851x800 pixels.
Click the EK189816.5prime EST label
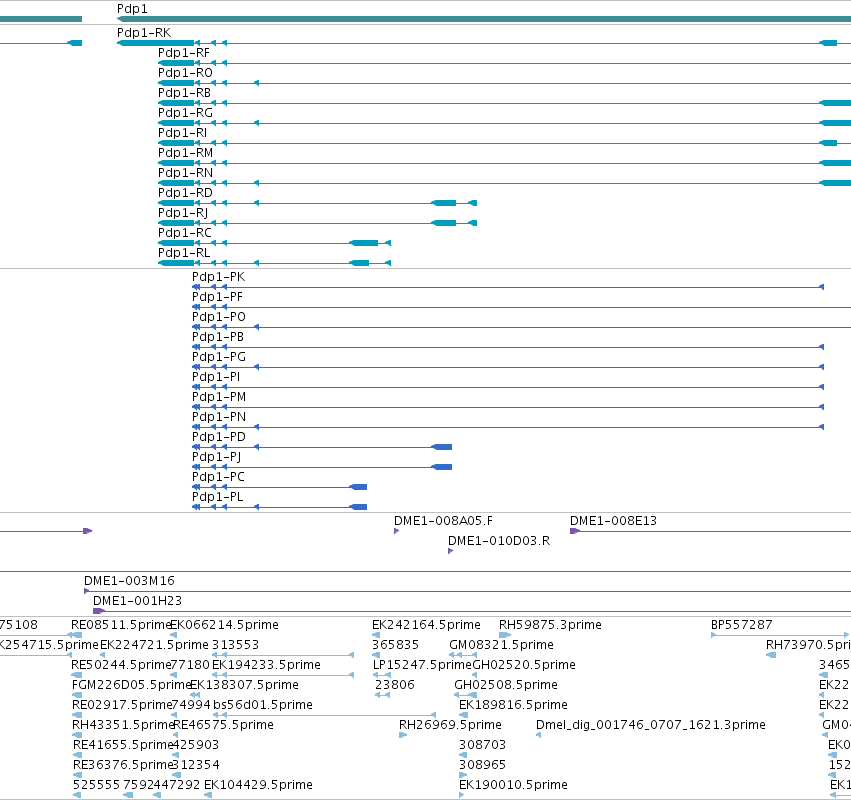(x=513, y=705)
